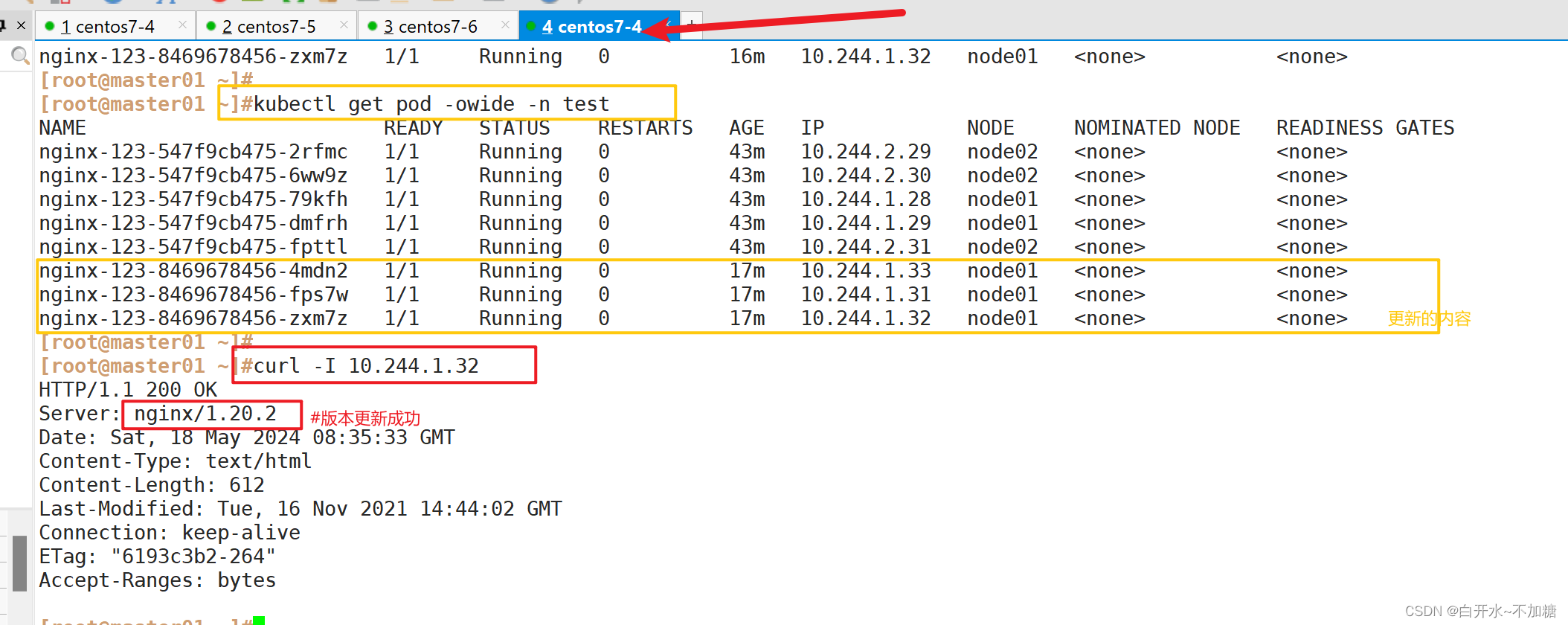Click Running status of pod 6ww9z
The width and height of the screenshot is (1568, 625).
521,176
